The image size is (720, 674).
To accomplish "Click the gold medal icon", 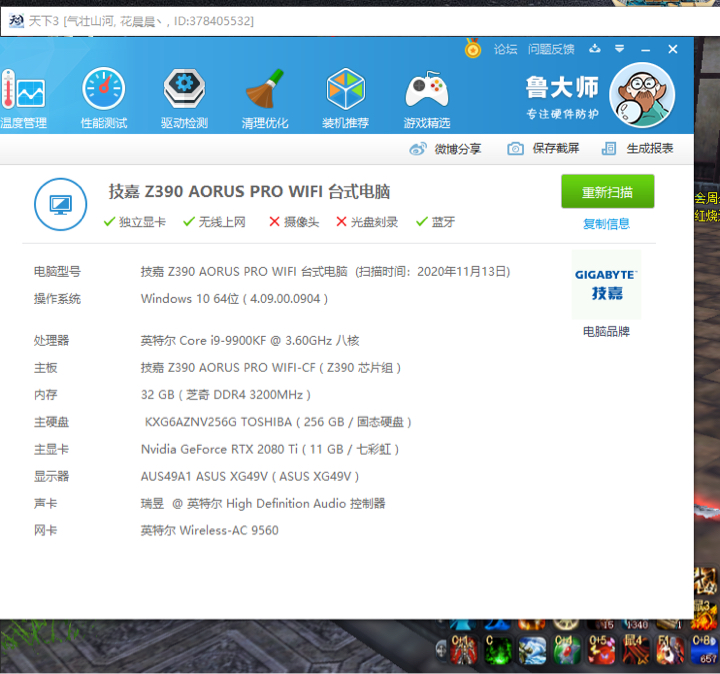I will tap(473, 48).
